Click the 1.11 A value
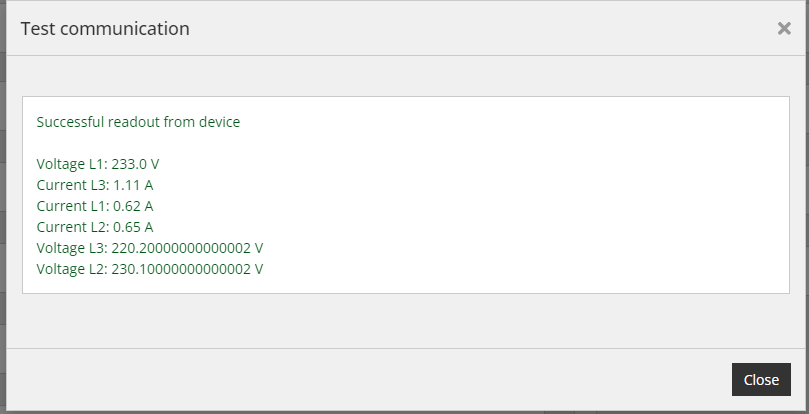The height and width of the screenshot is (414, 809). [133, 185]
